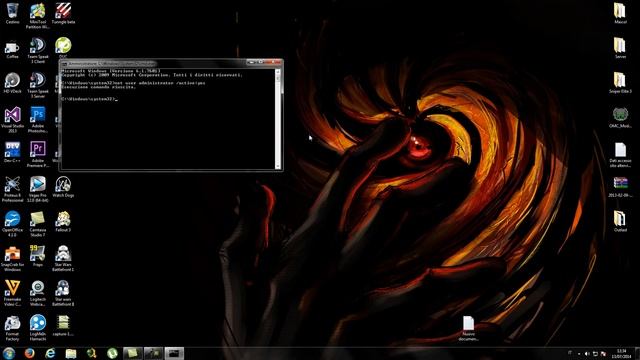Select the Dev-C++ desktop shortcut

tap(12, 152)
